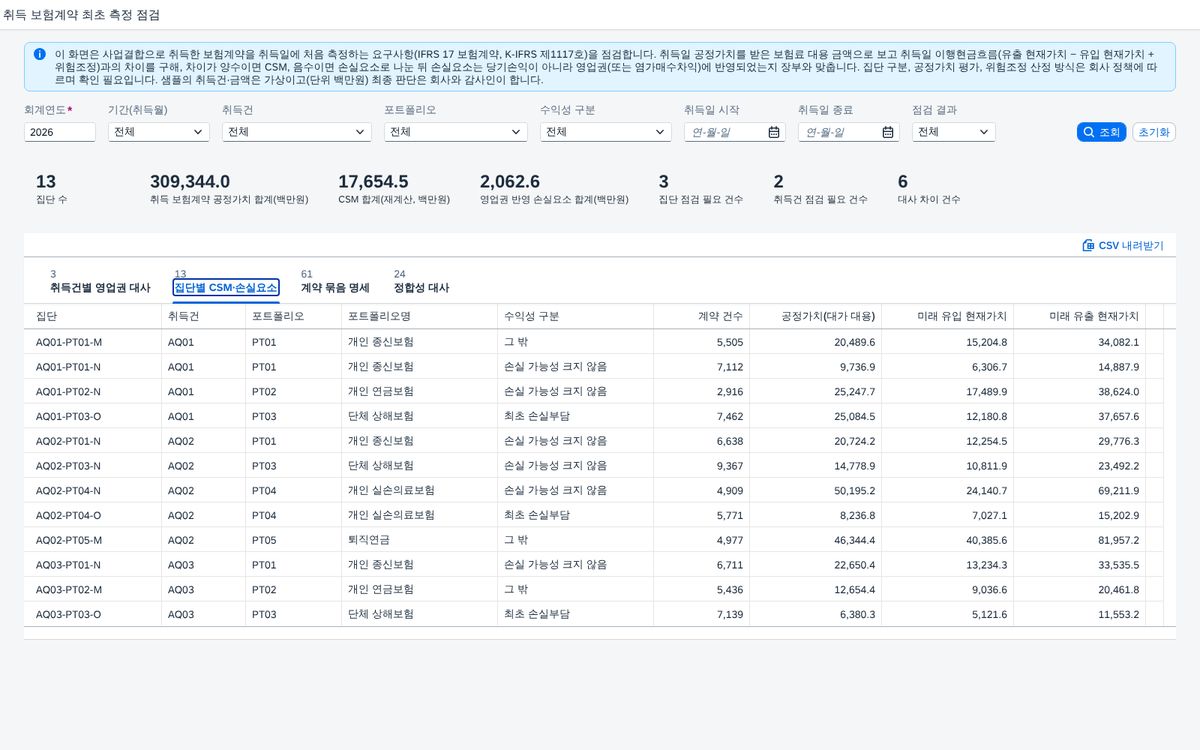Click the 대사 차이 건수 KPI
Screen dimensions: 1200x750
[x=929, y=189]
